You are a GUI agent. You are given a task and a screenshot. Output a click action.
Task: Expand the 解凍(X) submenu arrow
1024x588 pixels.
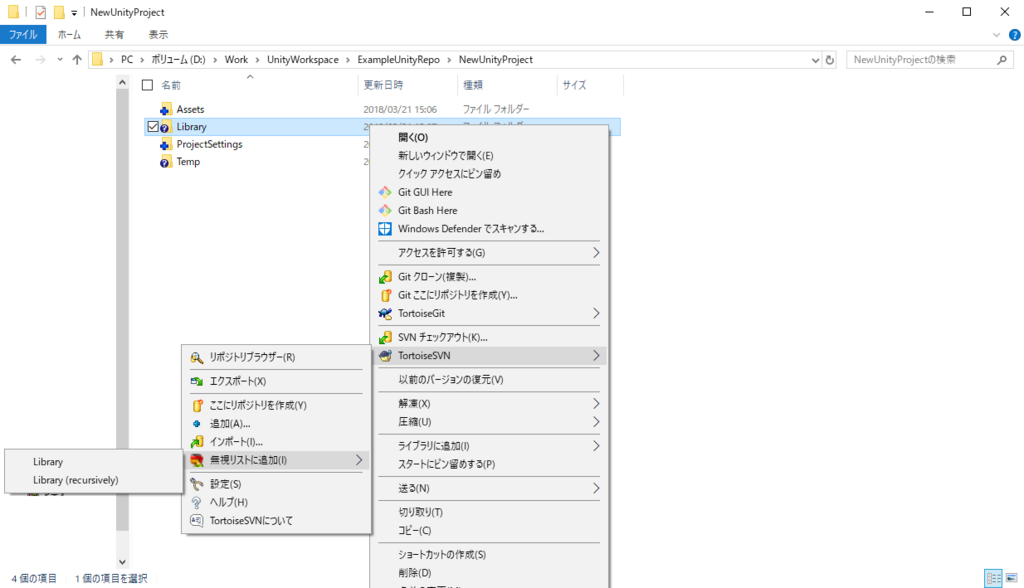[596, 404]
